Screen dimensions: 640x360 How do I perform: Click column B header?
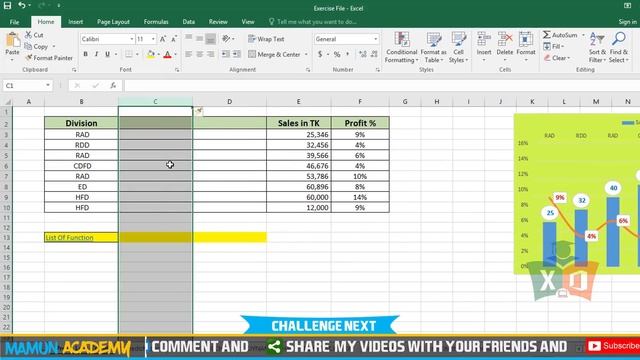81,101
